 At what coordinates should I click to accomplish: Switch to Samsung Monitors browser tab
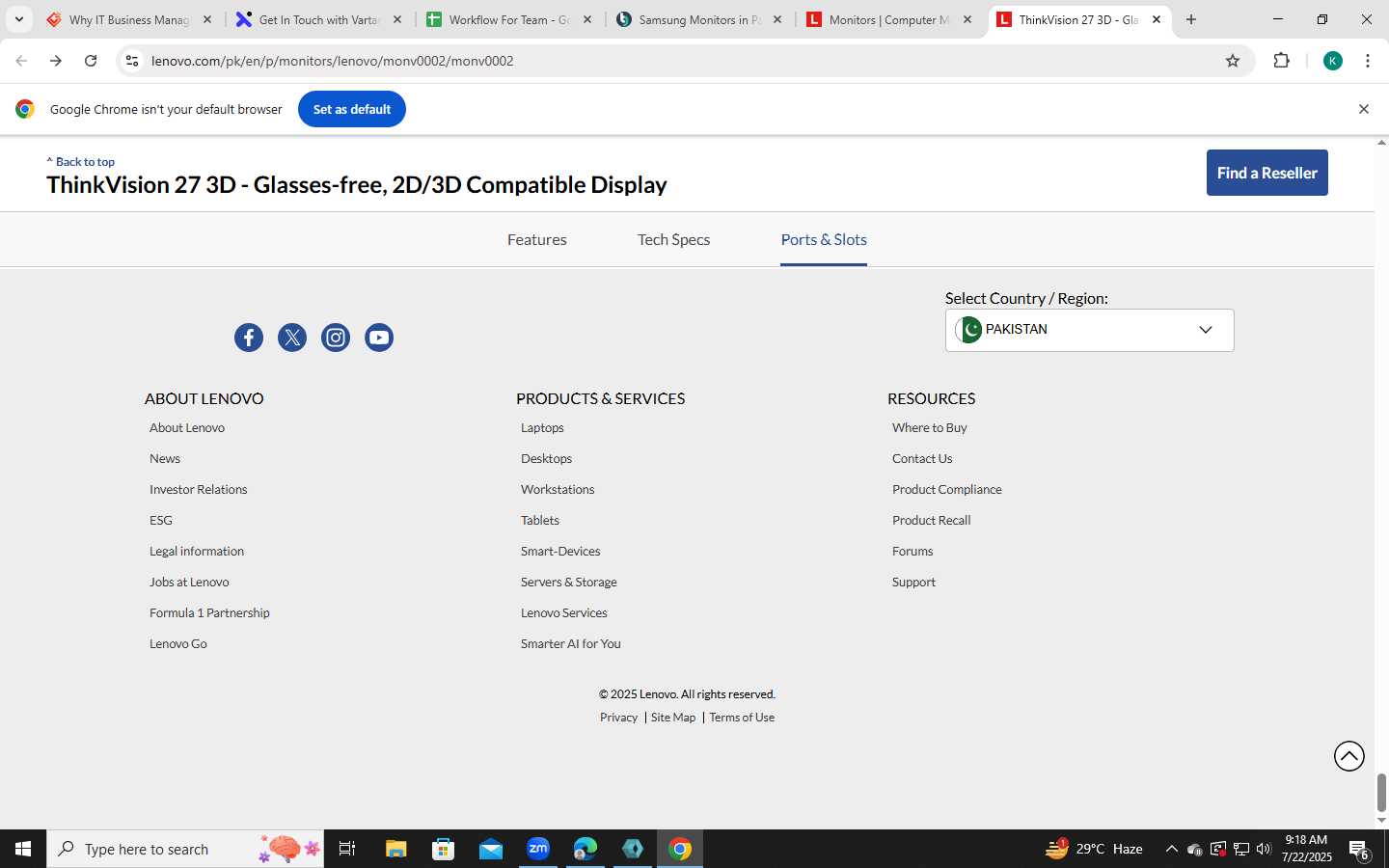tap(698, 19)
